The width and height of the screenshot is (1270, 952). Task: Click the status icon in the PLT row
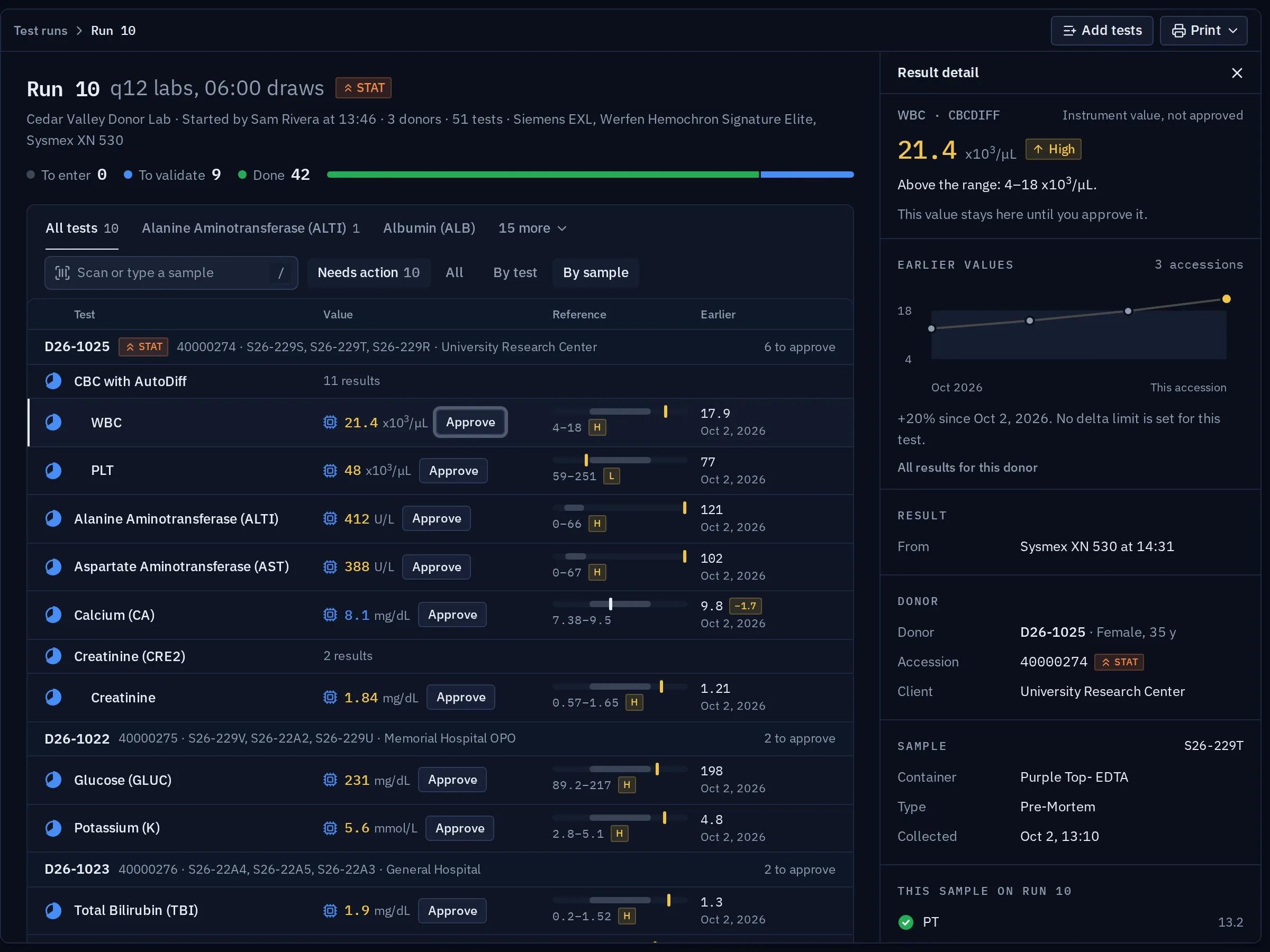(x=53, y=471)
